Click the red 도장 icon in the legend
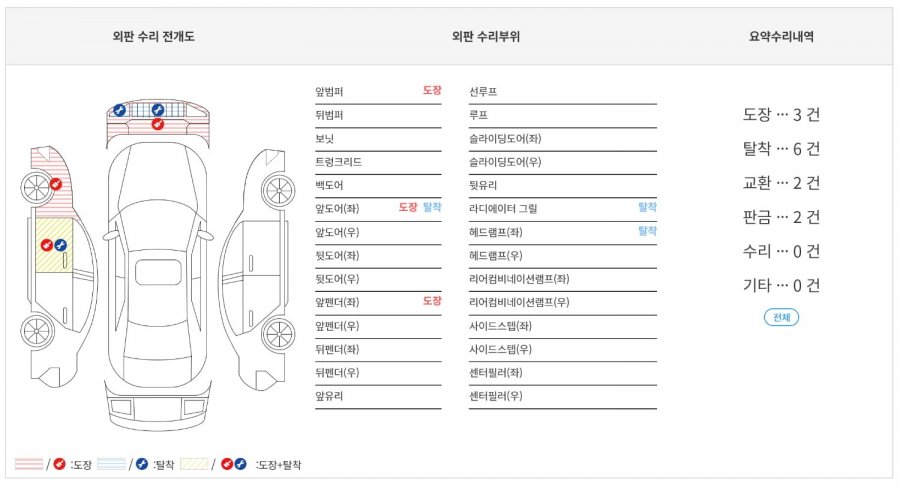Image resolution: width=900 pixels, height=488 pixels. pos(59,464)
